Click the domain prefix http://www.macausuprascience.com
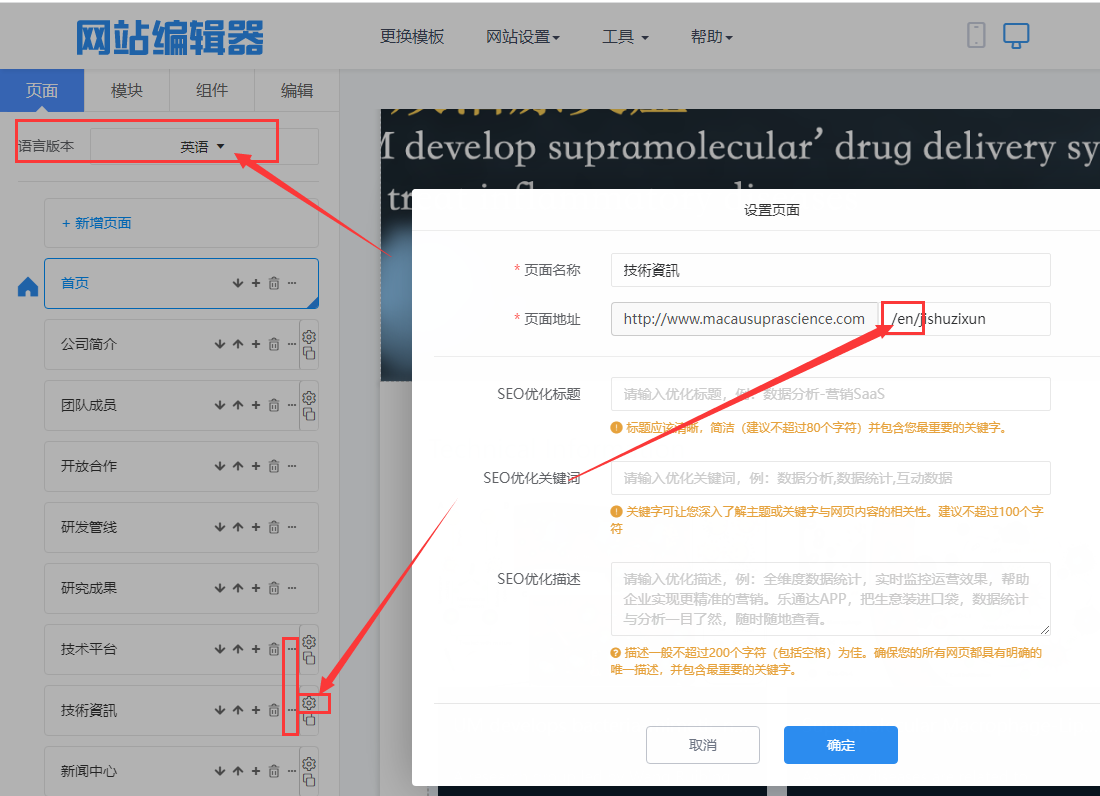This screenshot has height=796, width=1100. pos(744,319)
